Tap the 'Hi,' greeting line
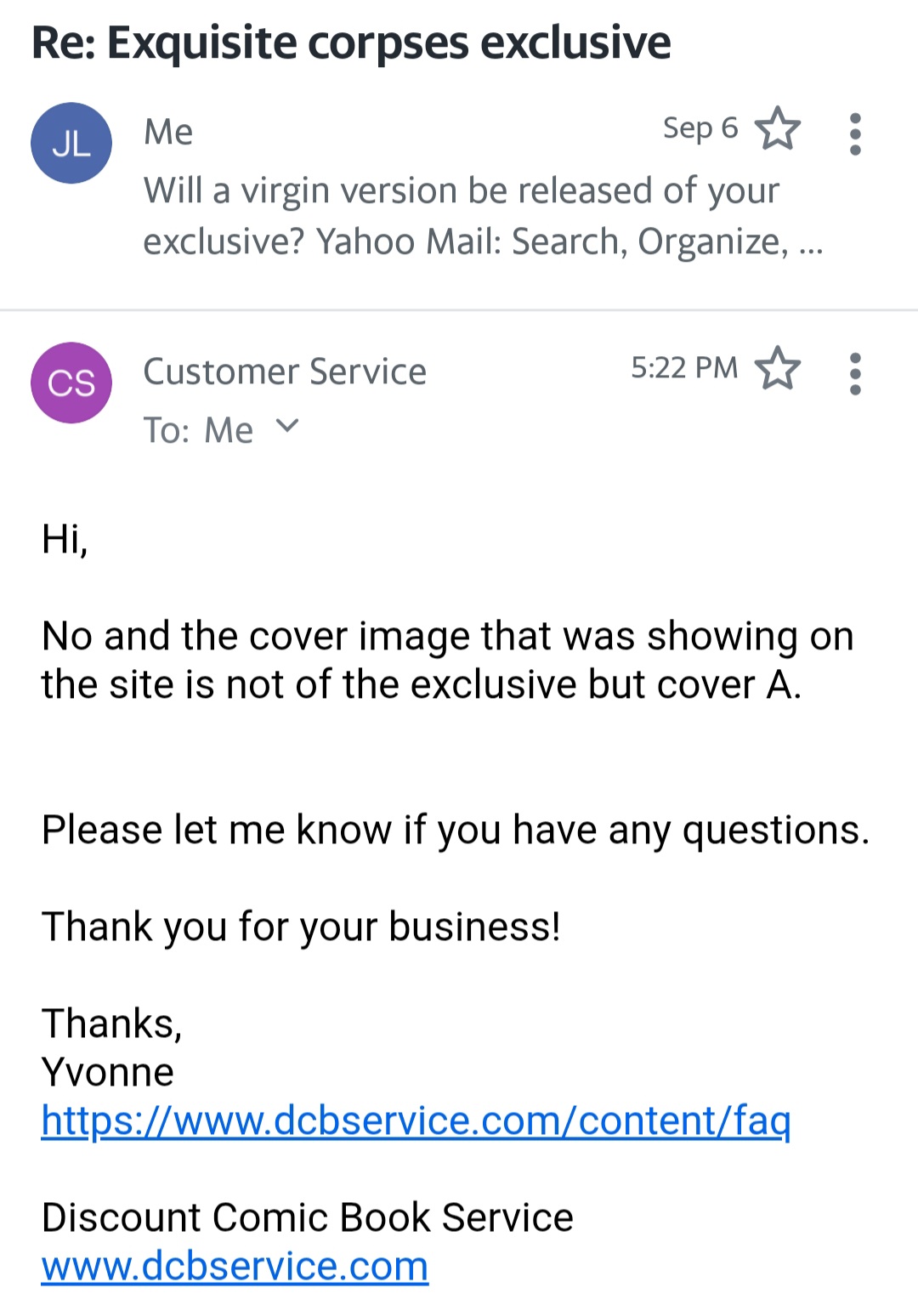The width and height of the screenshot is (918, 1316). point(65,539)
